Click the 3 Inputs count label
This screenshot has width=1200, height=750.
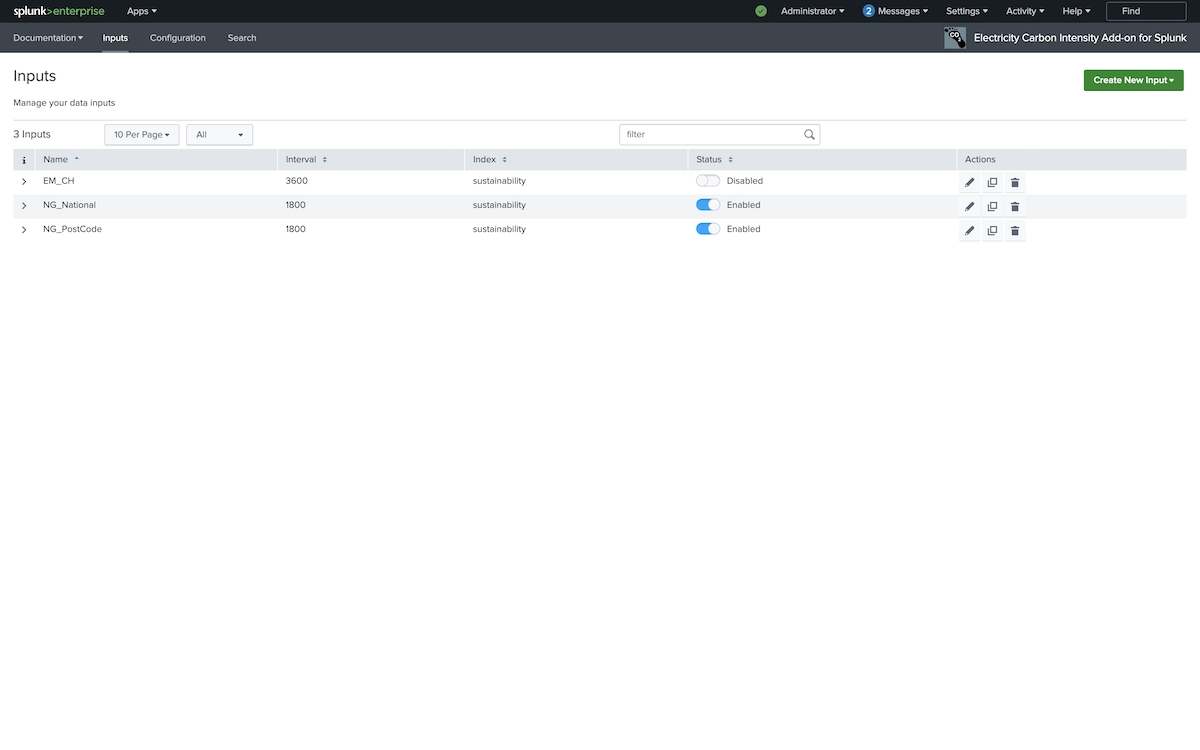(x=32, y=134)
